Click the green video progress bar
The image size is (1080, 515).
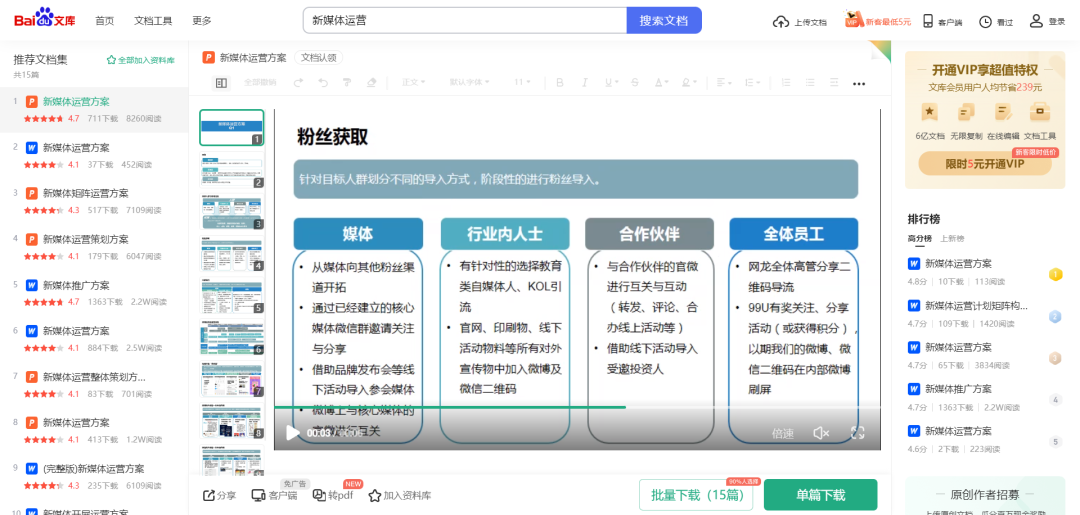click(450, 407)
